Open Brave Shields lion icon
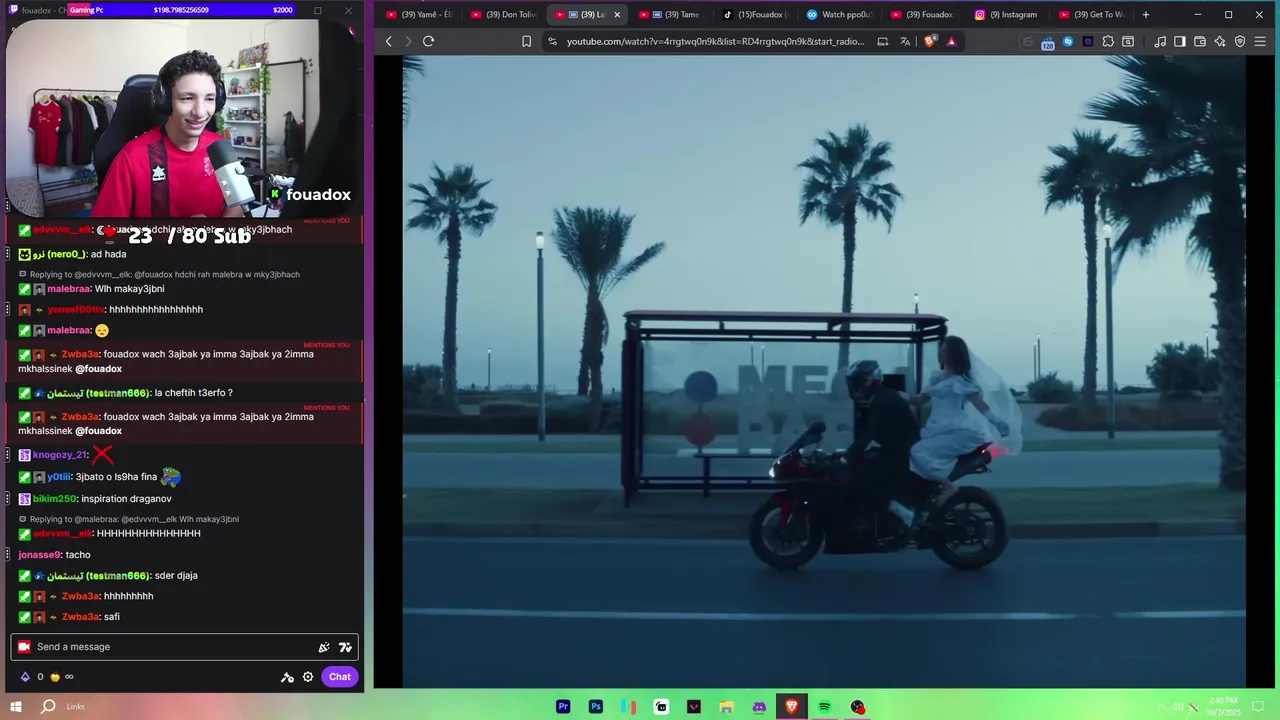 click(930, 41)
